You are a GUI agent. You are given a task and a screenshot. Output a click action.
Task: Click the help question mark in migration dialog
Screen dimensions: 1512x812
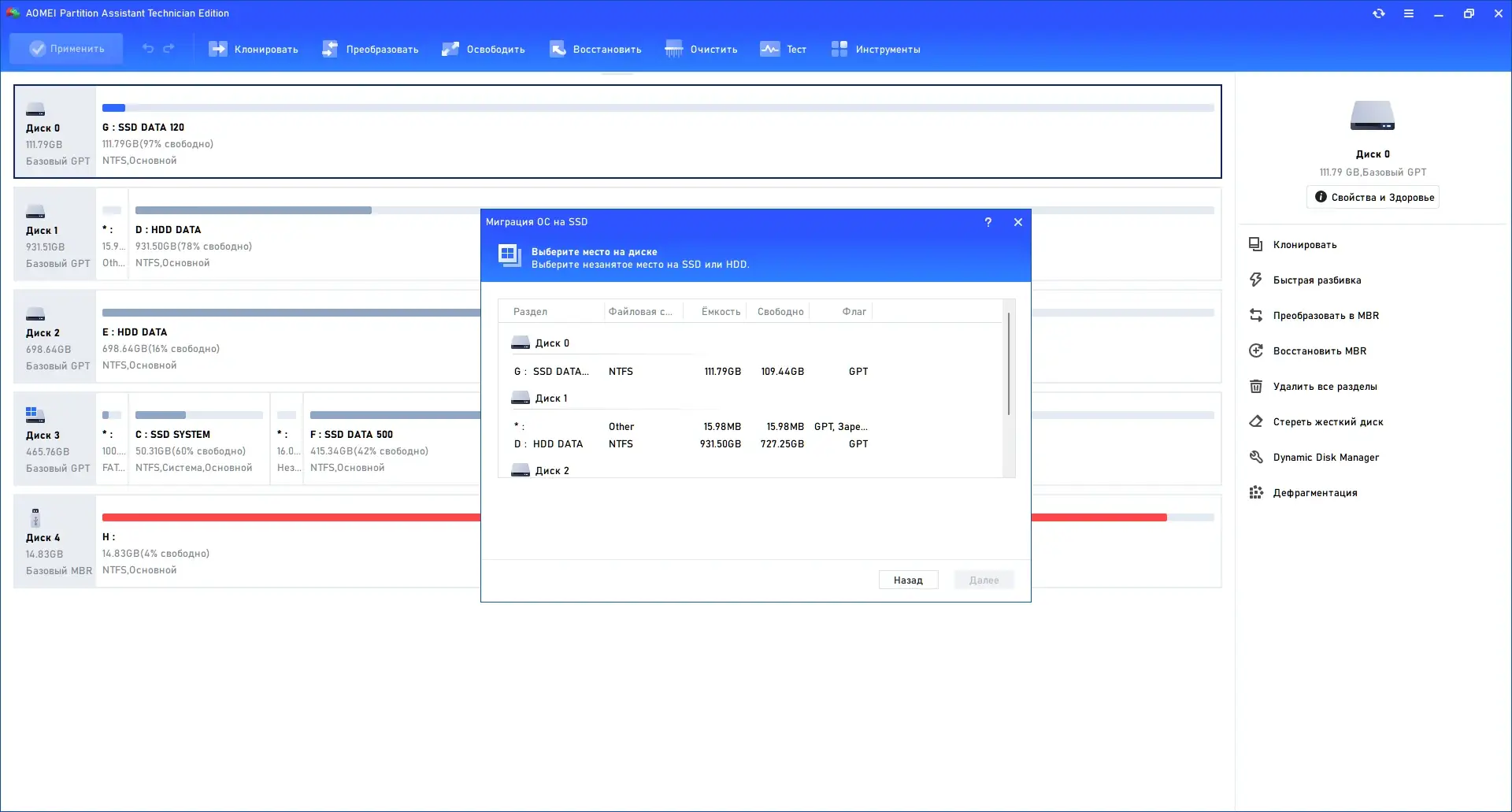coord(988,222)
